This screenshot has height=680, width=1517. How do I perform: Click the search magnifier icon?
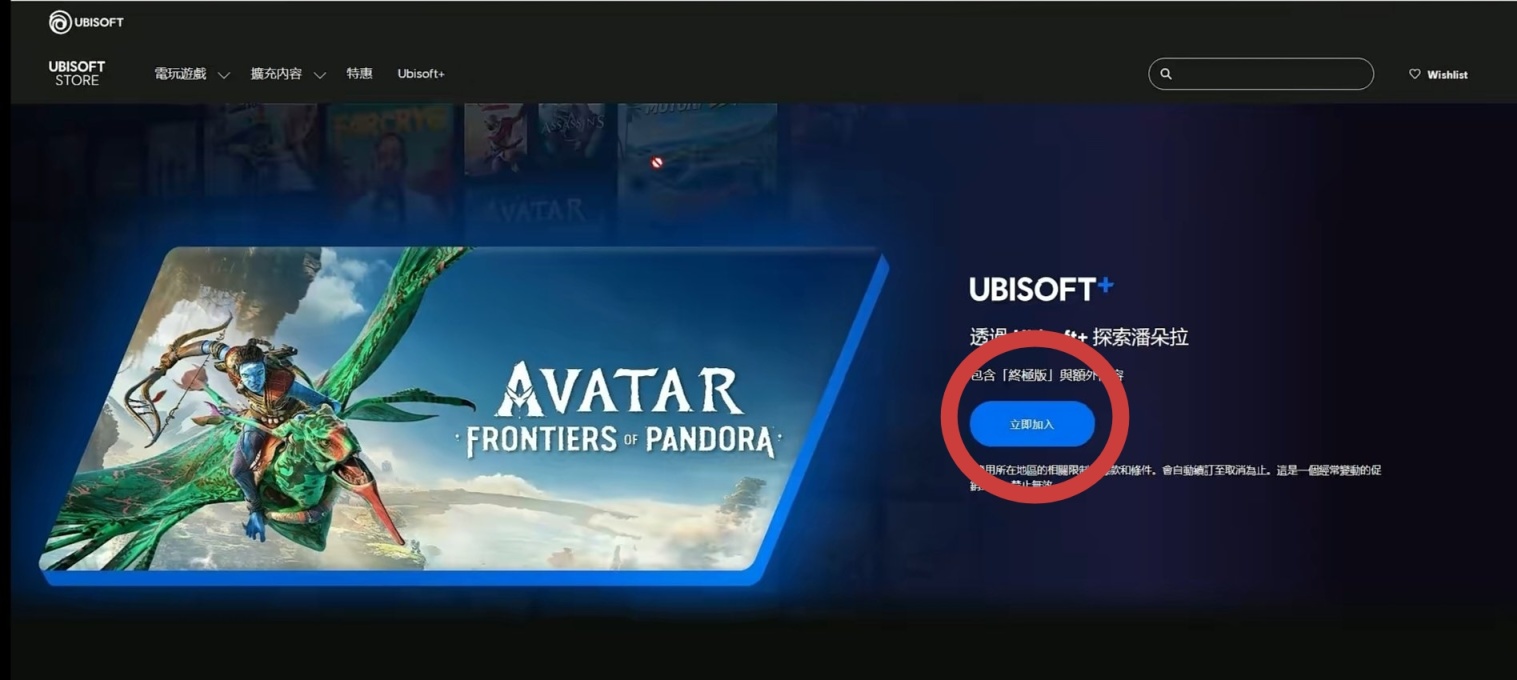[1166, 74]
